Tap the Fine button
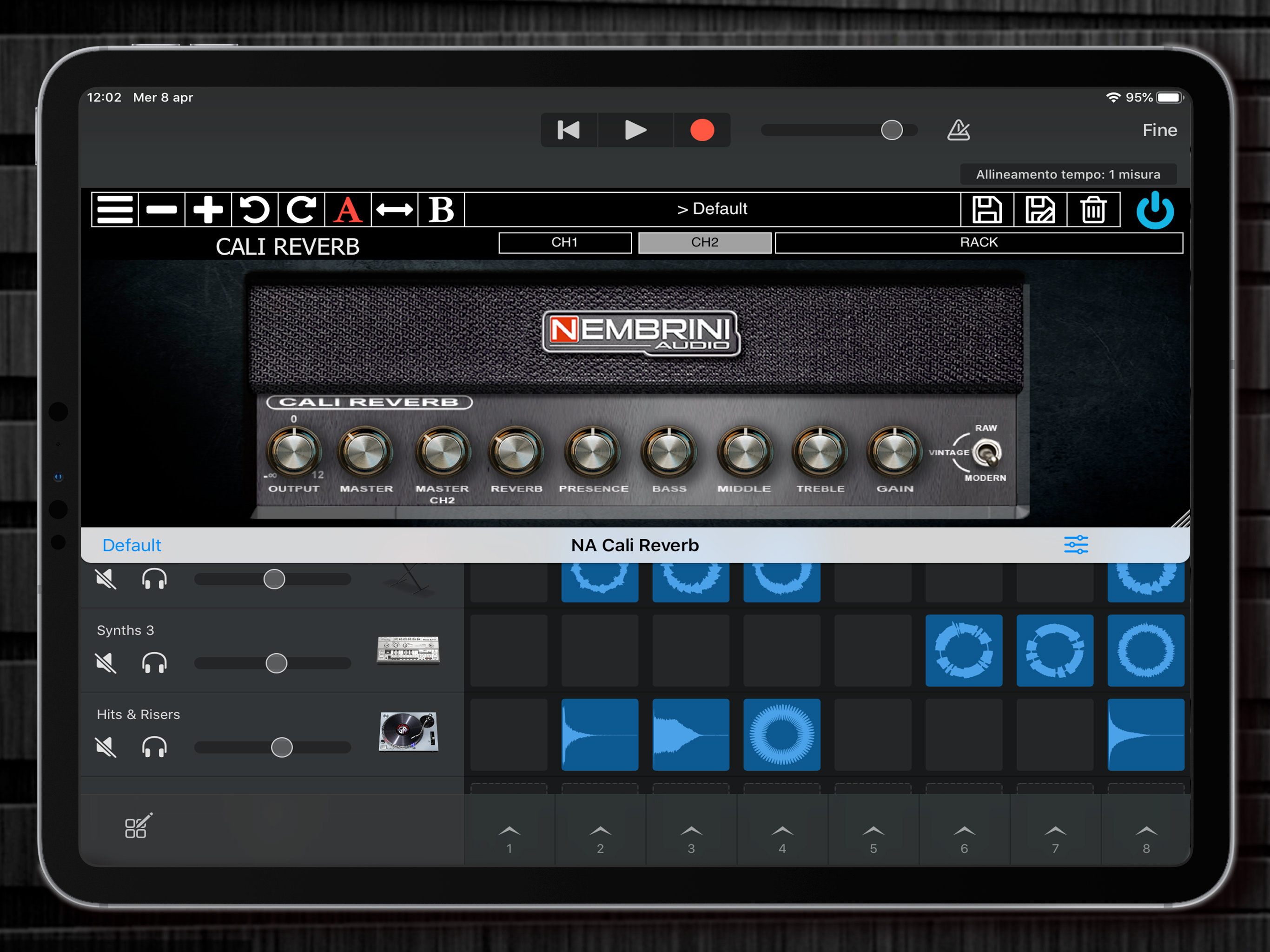This screenshot has width=1270, height=952. coord(1159,130)
